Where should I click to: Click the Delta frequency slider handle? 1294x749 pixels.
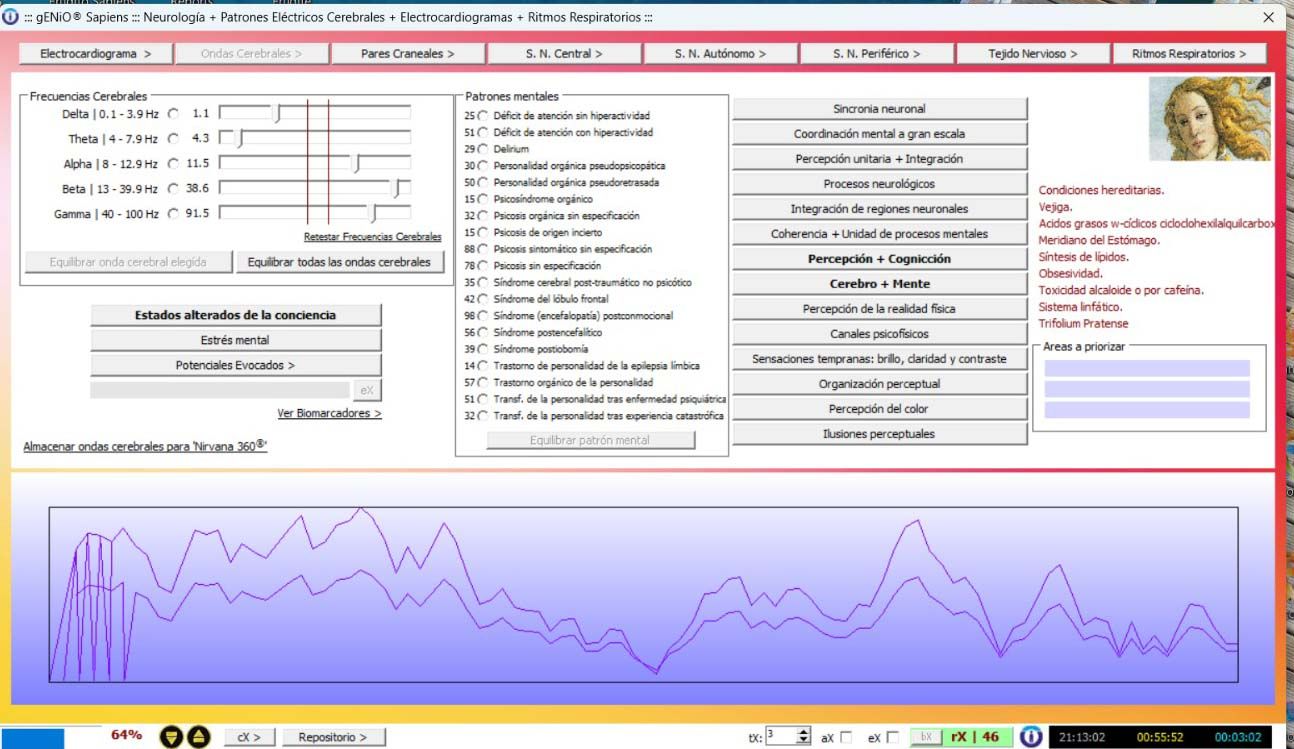(x=278, y=114)
